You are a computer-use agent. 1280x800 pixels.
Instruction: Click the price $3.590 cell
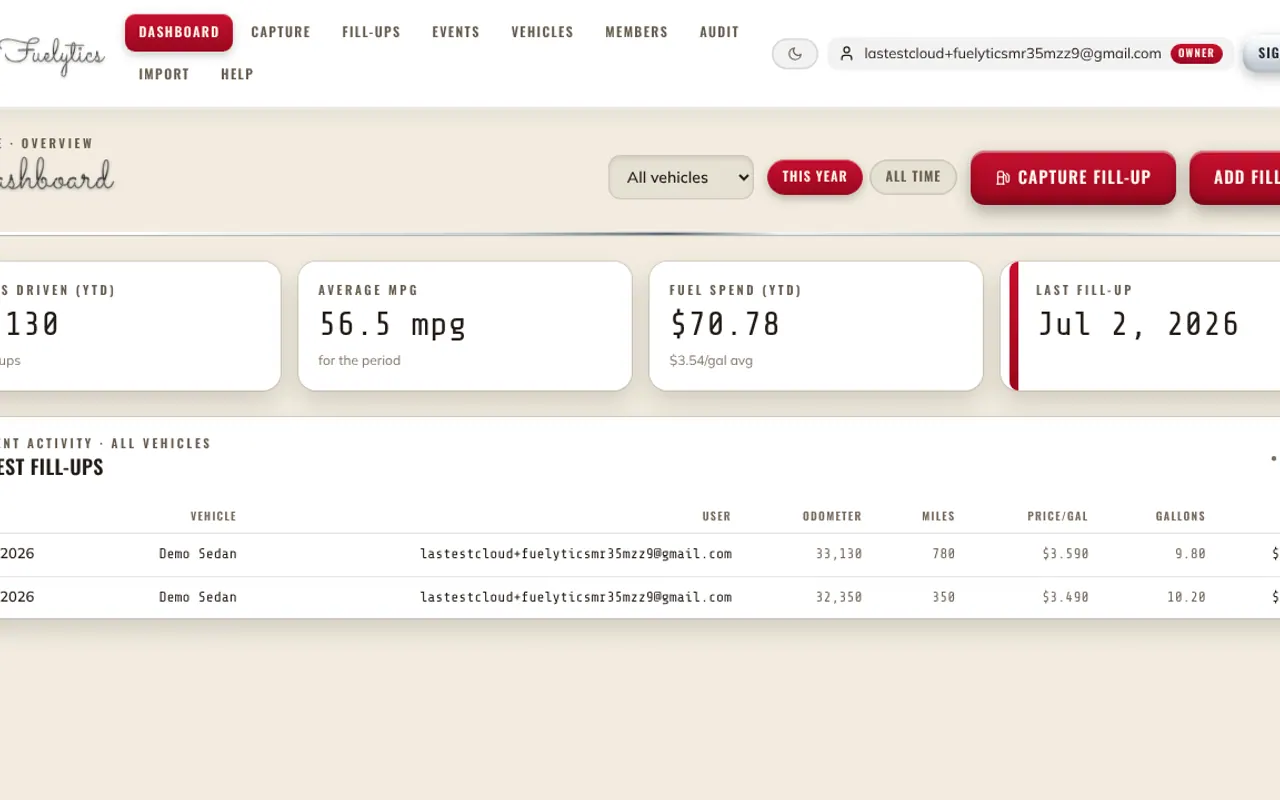1065,554
